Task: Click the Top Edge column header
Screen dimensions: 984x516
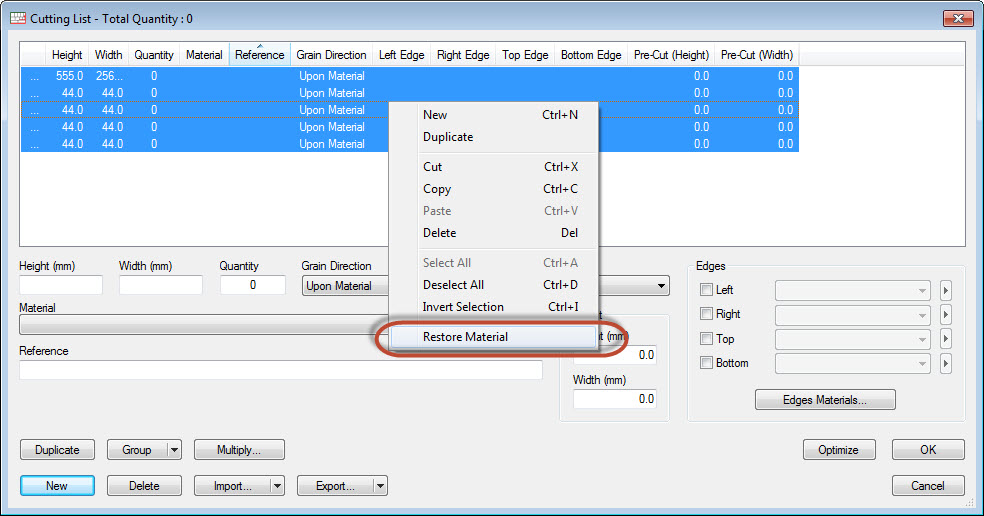Action: pos(525,55)
